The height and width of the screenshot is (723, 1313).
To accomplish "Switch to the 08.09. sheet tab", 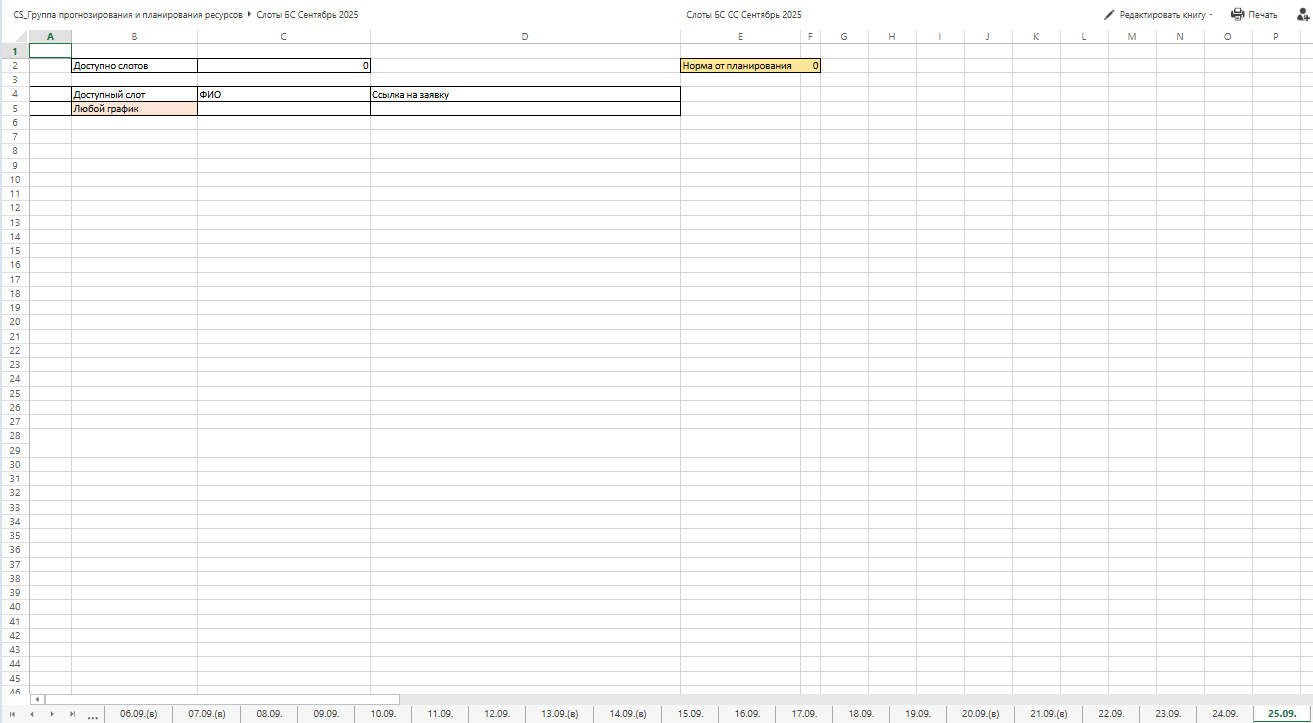I will [268, 714].
